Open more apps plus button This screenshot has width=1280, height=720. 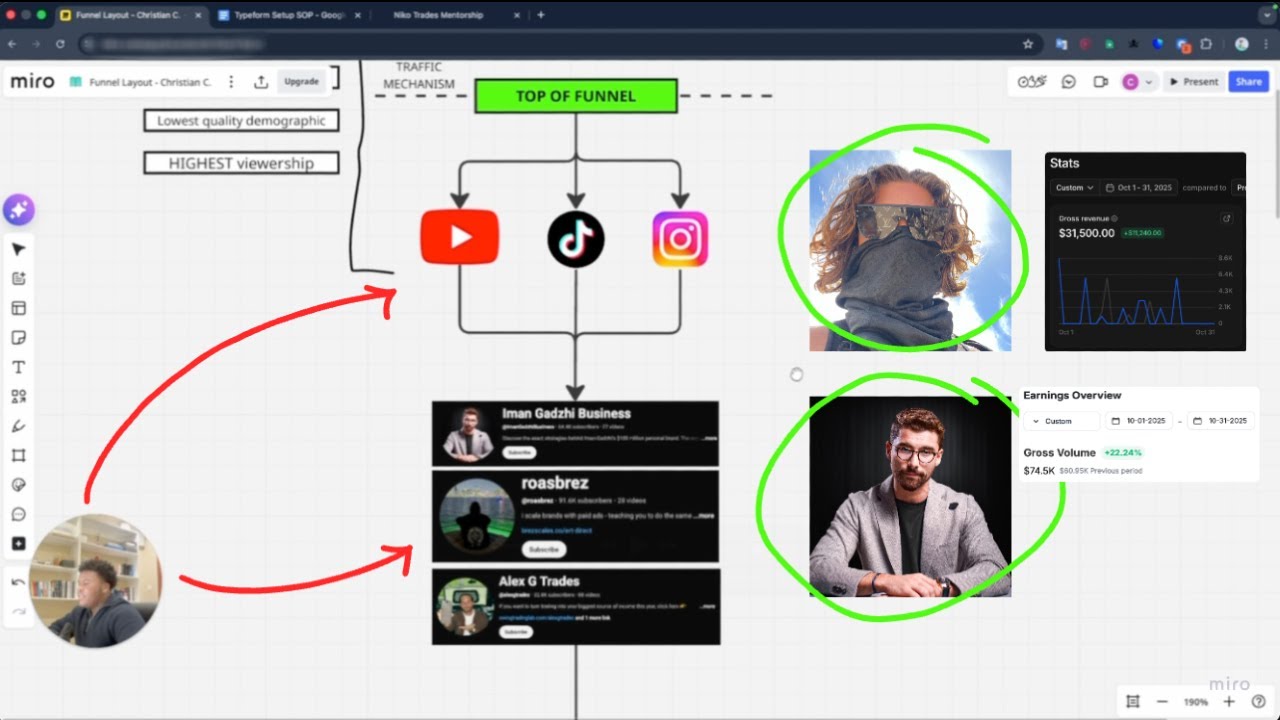tap(19, 544)
